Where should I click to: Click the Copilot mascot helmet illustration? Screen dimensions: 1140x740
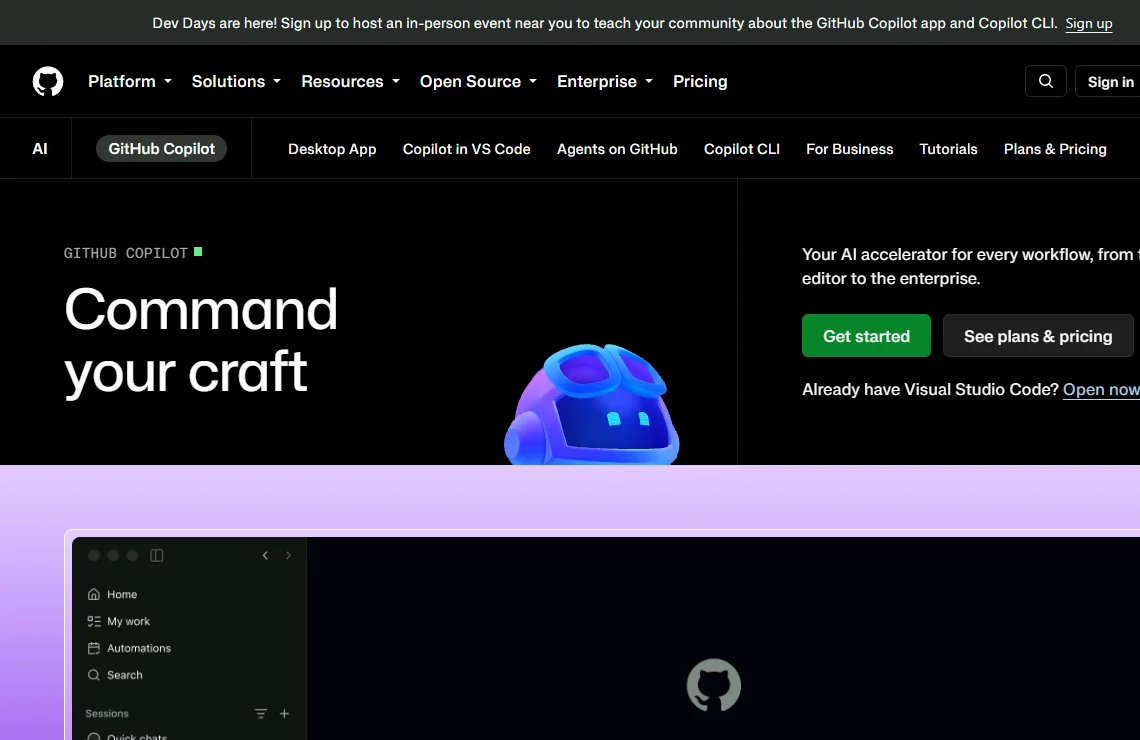pyautogui.click(x=592, y=404)
